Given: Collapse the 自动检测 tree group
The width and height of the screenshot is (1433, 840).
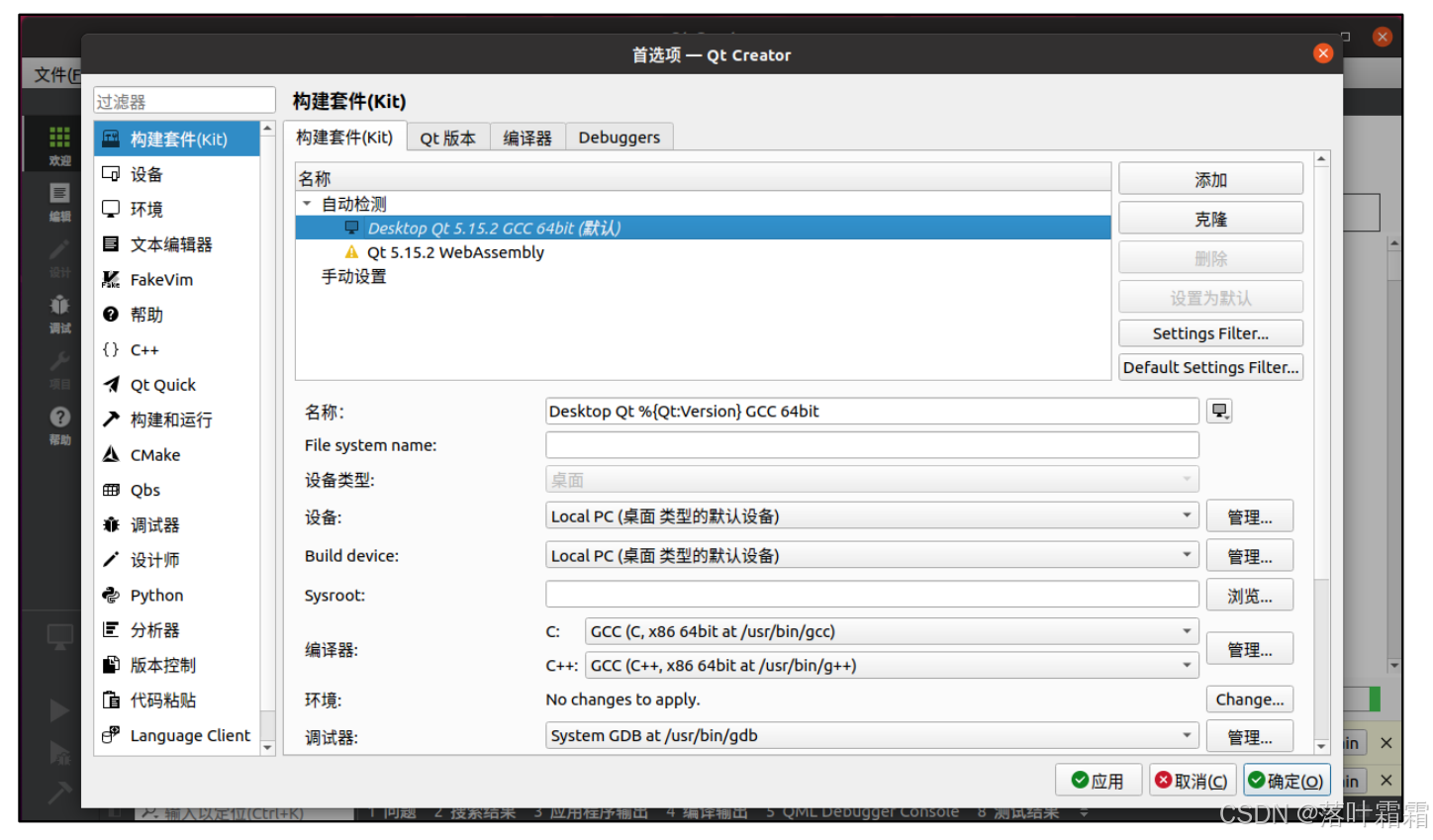Looking at the screenshot, I should click(x=307, y=204).
